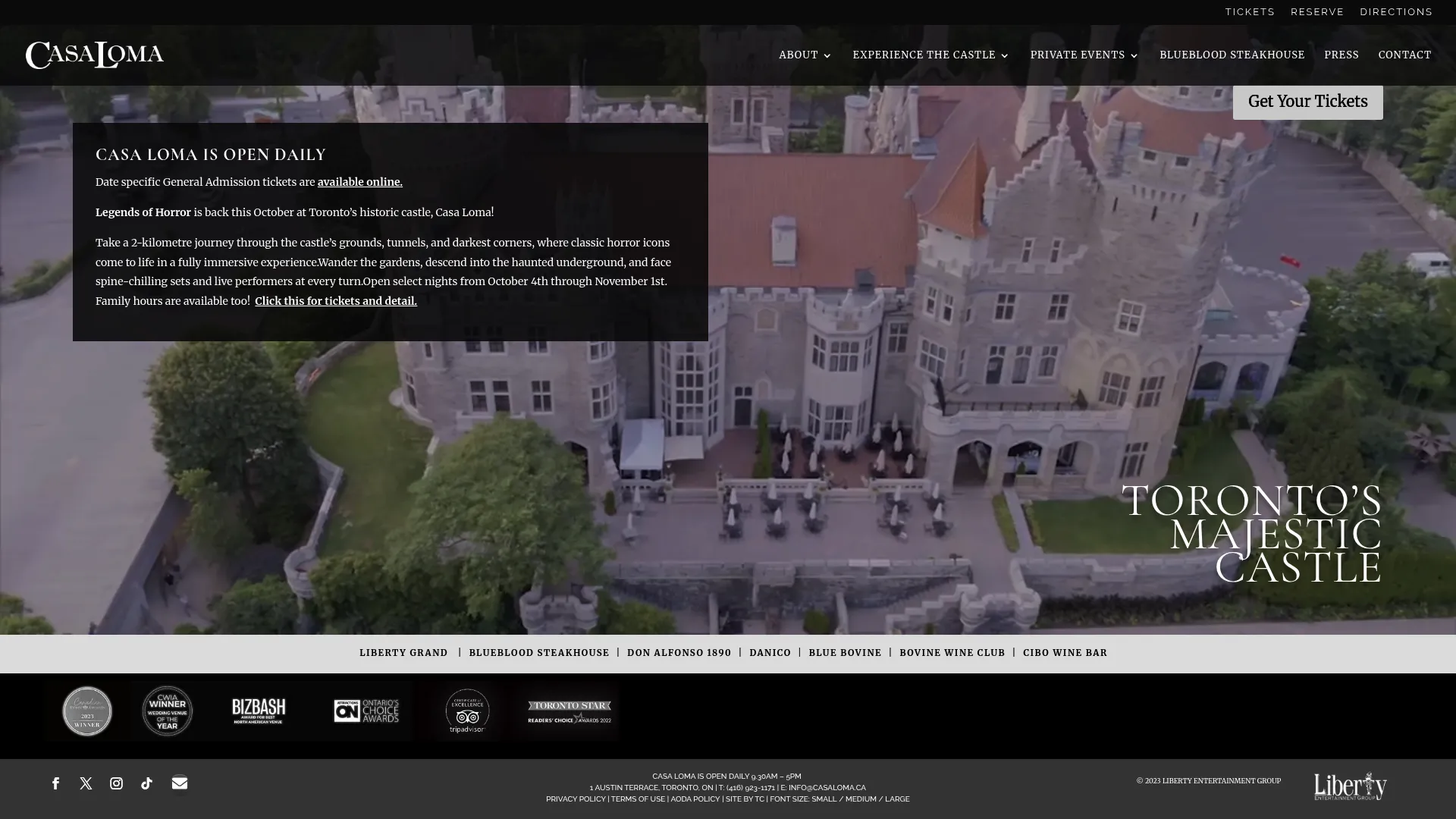Click the Casa Loma logo
The width and height of the screenshot is (1456, 819).
pos(94,54)
